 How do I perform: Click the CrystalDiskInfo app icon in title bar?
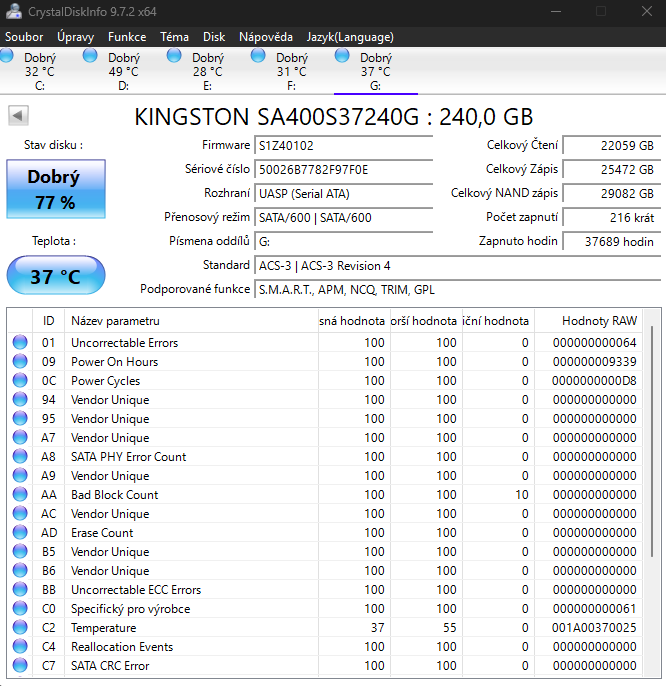tap(13, 11)
